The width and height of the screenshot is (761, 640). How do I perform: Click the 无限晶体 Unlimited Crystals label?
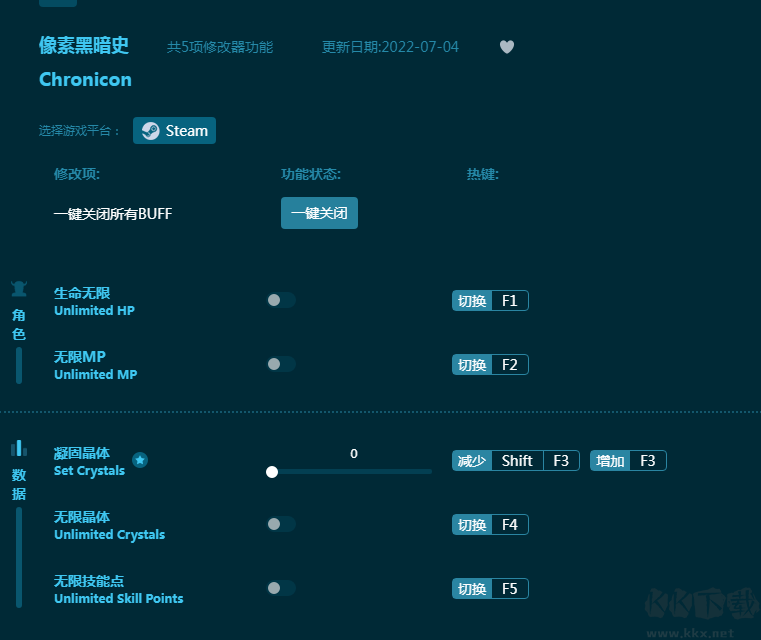click(x=109, y=525)
